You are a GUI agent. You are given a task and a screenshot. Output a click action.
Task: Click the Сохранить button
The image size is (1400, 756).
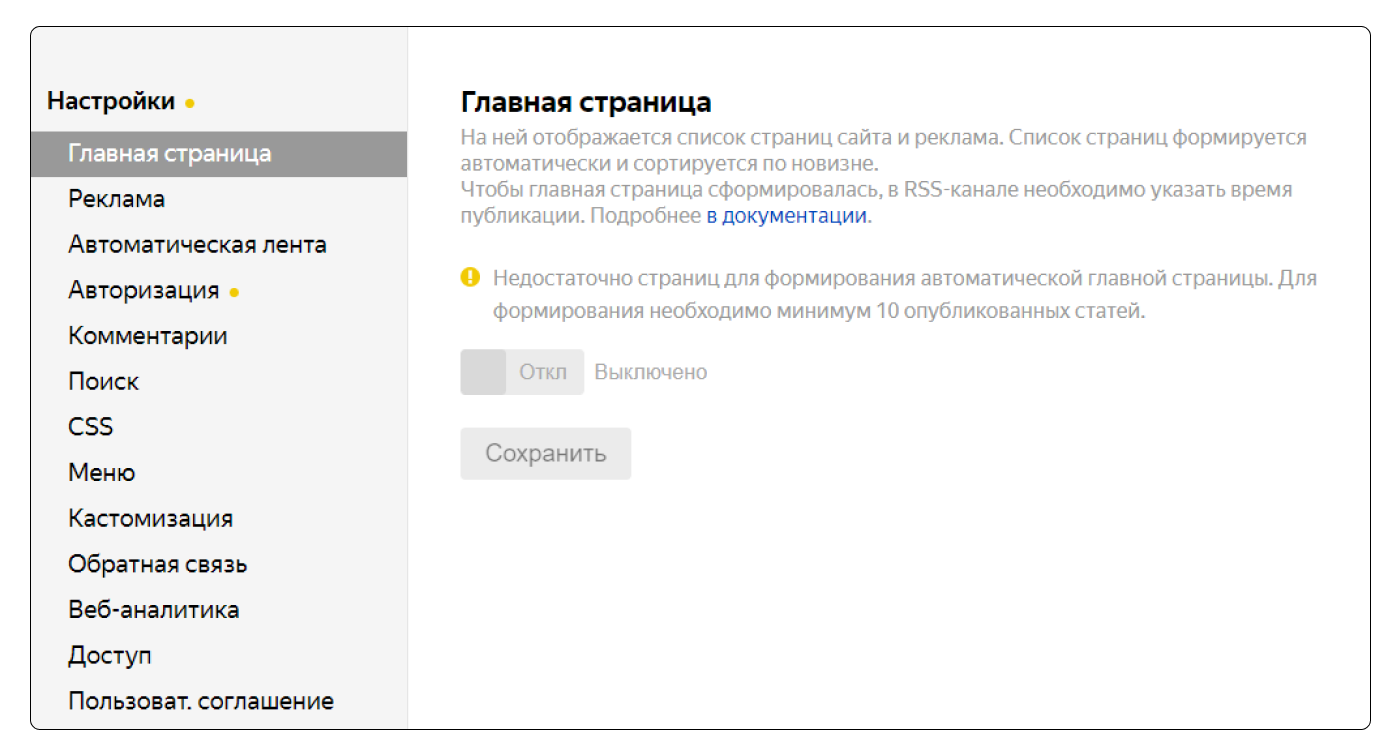546,453
